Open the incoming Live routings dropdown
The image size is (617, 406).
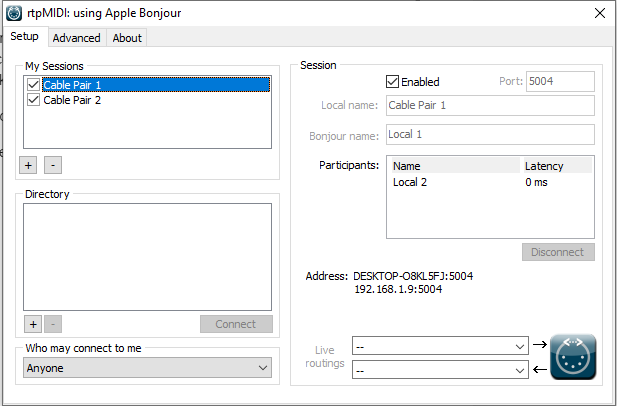click(x=440, y=370)
